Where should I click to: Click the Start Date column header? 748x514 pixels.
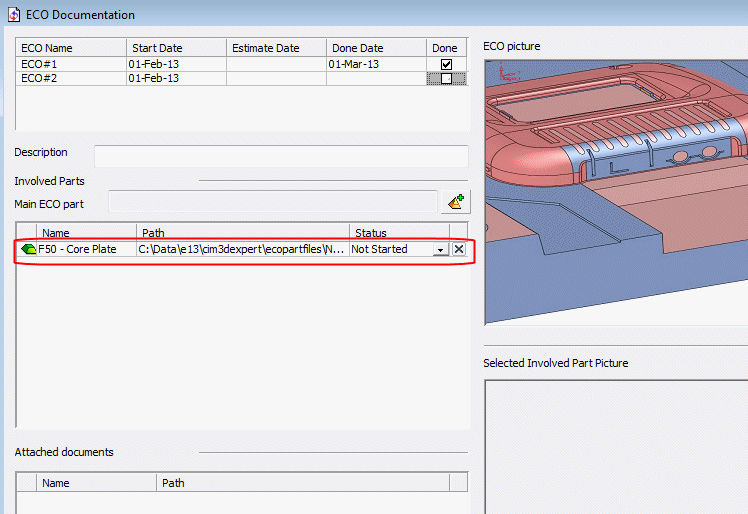click(176, 48)
